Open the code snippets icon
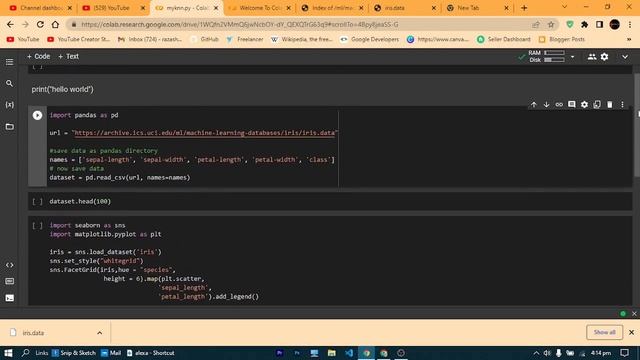Image resolution: width=640 pixels, height=360 pixels. pos(9,265)
